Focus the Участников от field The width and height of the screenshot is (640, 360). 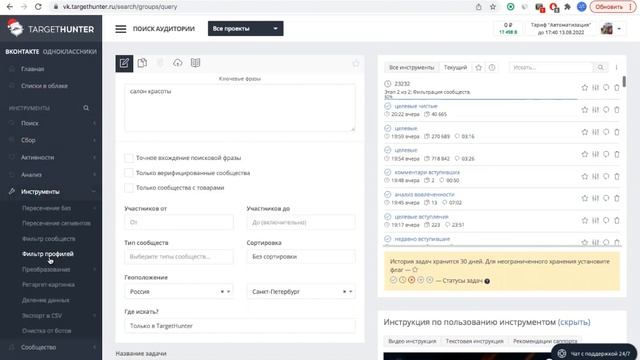click(x=179, y=222)
